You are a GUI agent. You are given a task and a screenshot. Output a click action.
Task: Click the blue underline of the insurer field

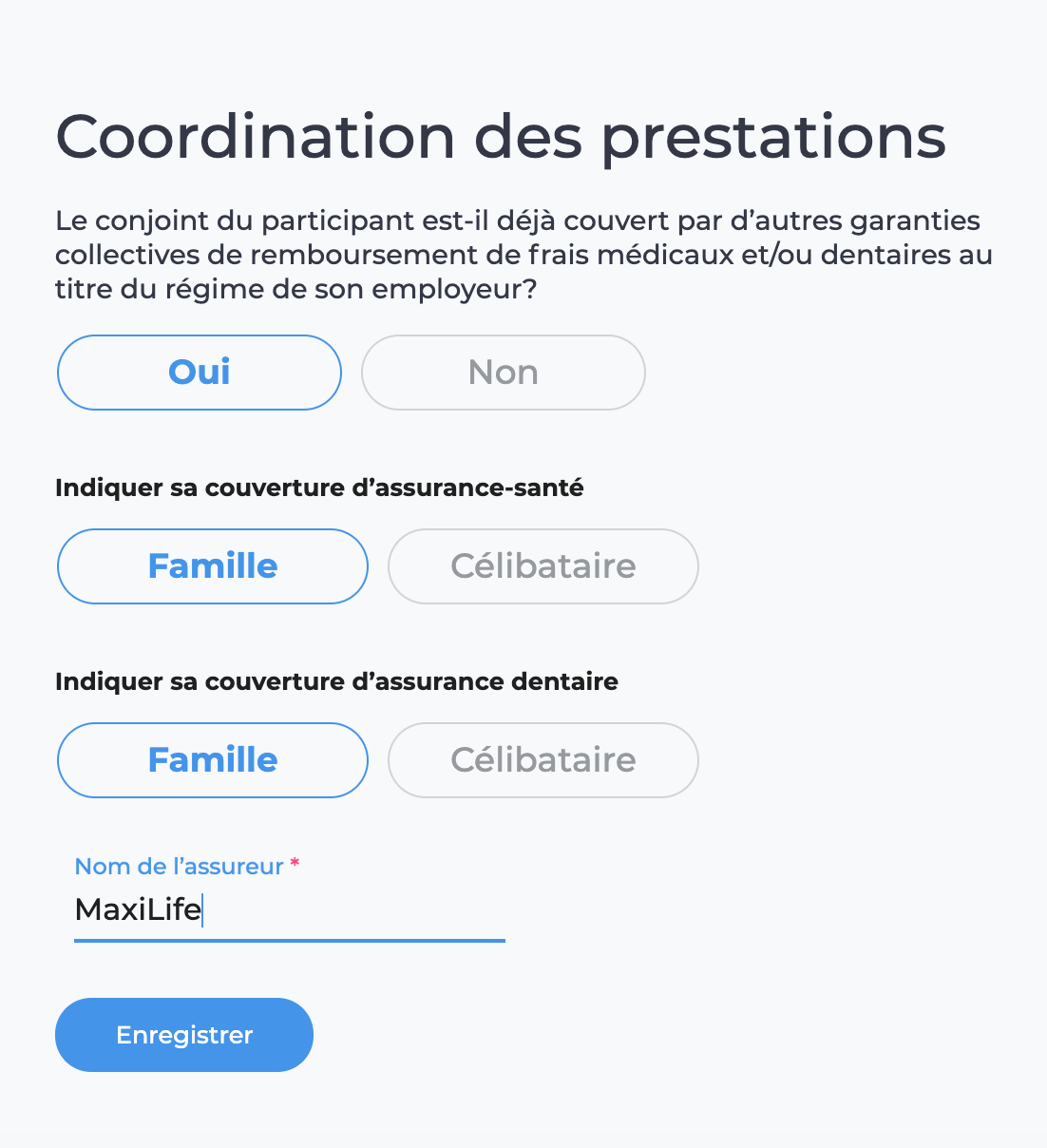tap(290, 941)
